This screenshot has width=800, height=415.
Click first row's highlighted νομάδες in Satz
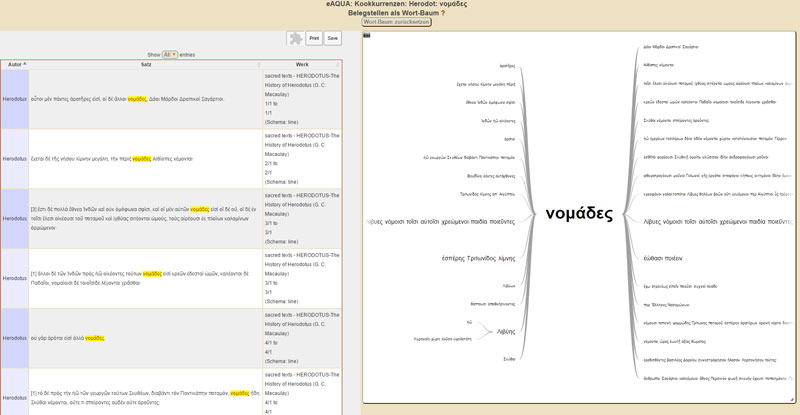(x=137, y=99)
